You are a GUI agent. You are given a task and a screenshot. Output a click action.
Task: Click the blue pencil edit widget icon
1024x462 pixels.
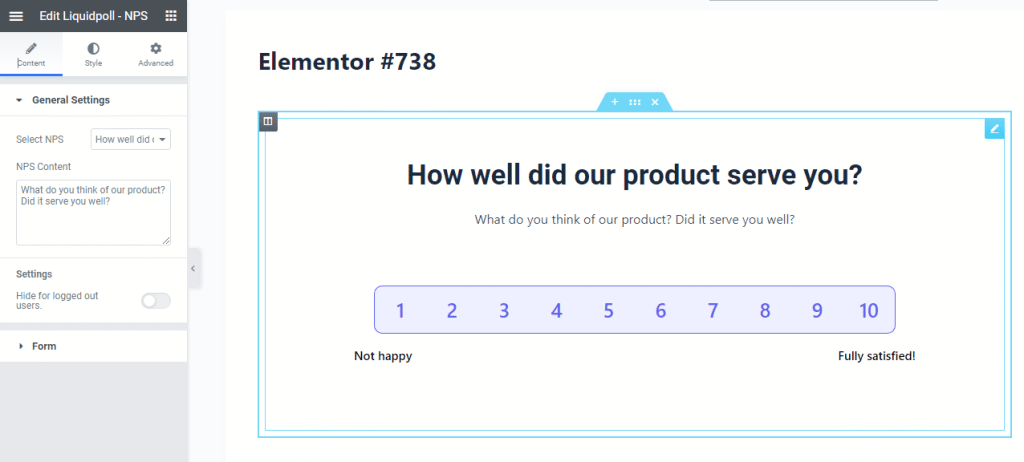[x=994, y=129]
